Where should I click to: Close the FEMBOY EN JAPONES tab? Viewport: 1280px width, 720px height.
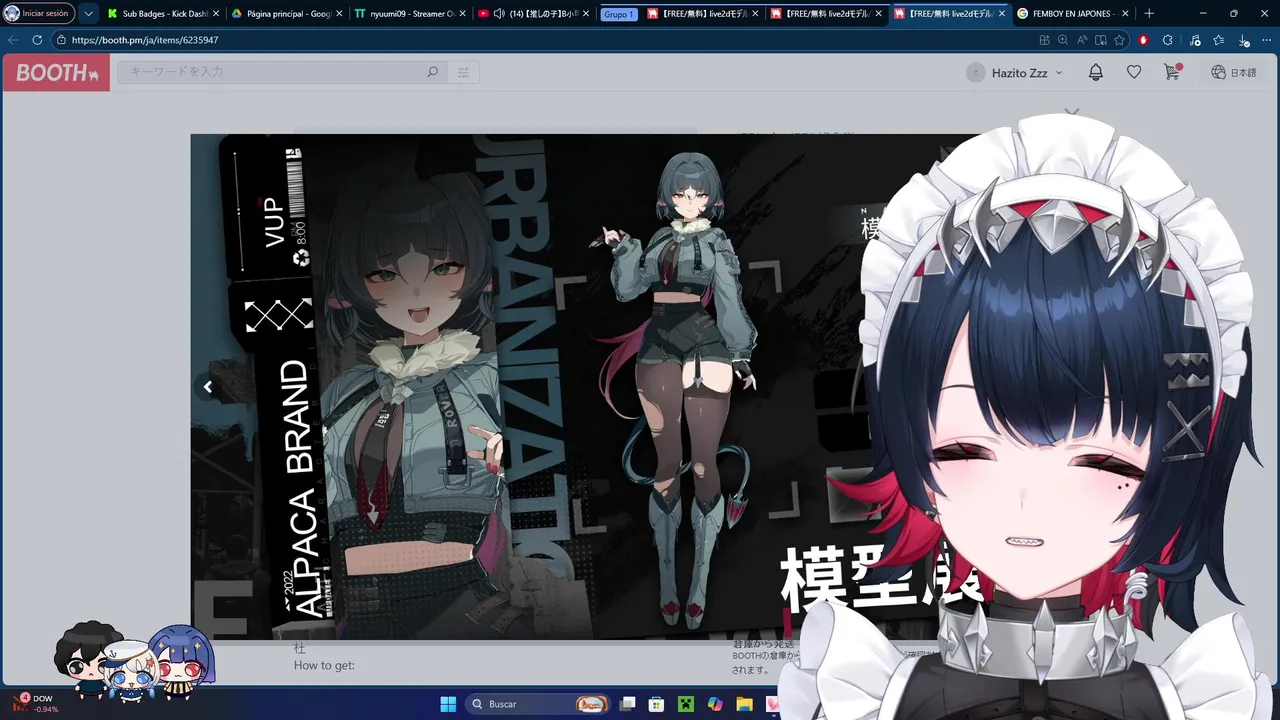click(x=1125, y=14)
